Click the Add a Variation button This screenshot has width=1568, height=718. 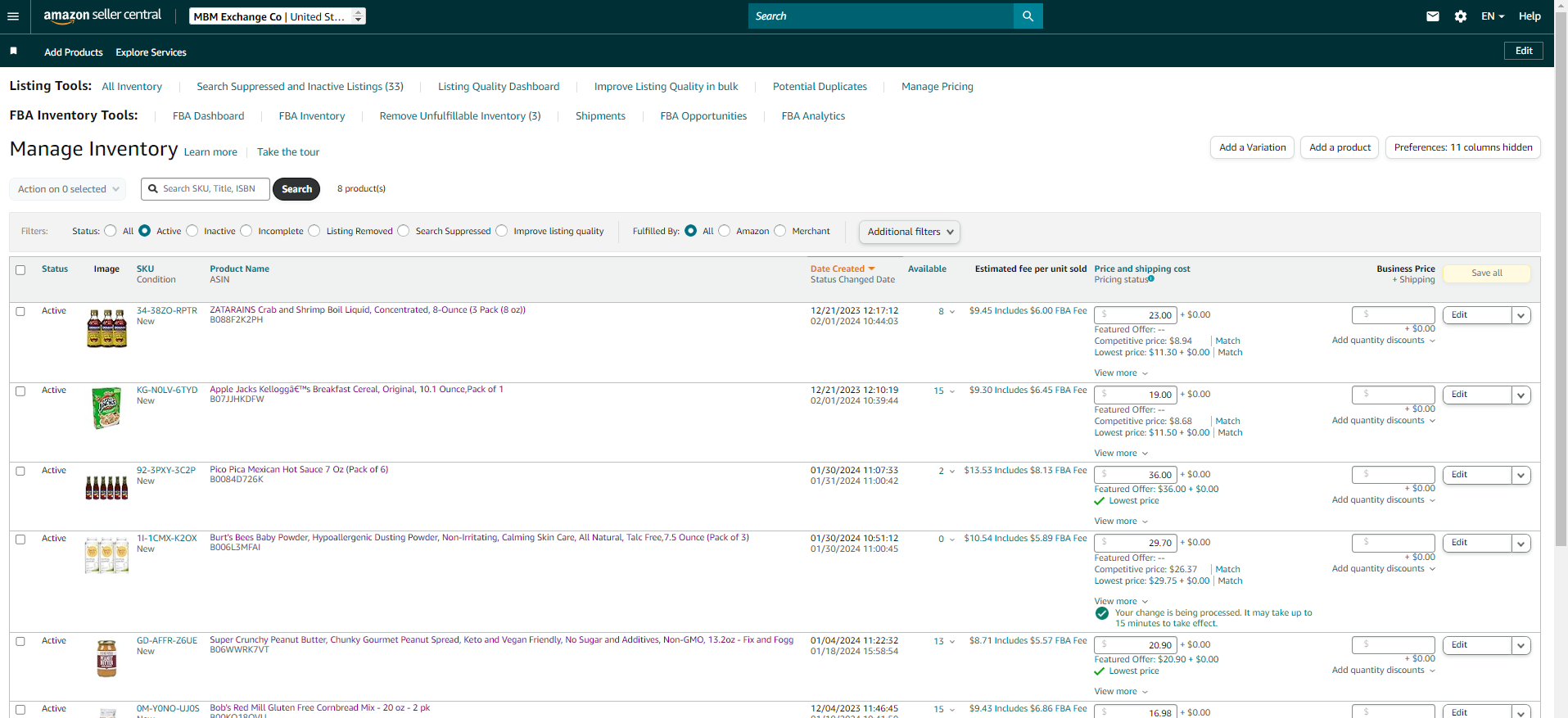[x=1252, y=147]
